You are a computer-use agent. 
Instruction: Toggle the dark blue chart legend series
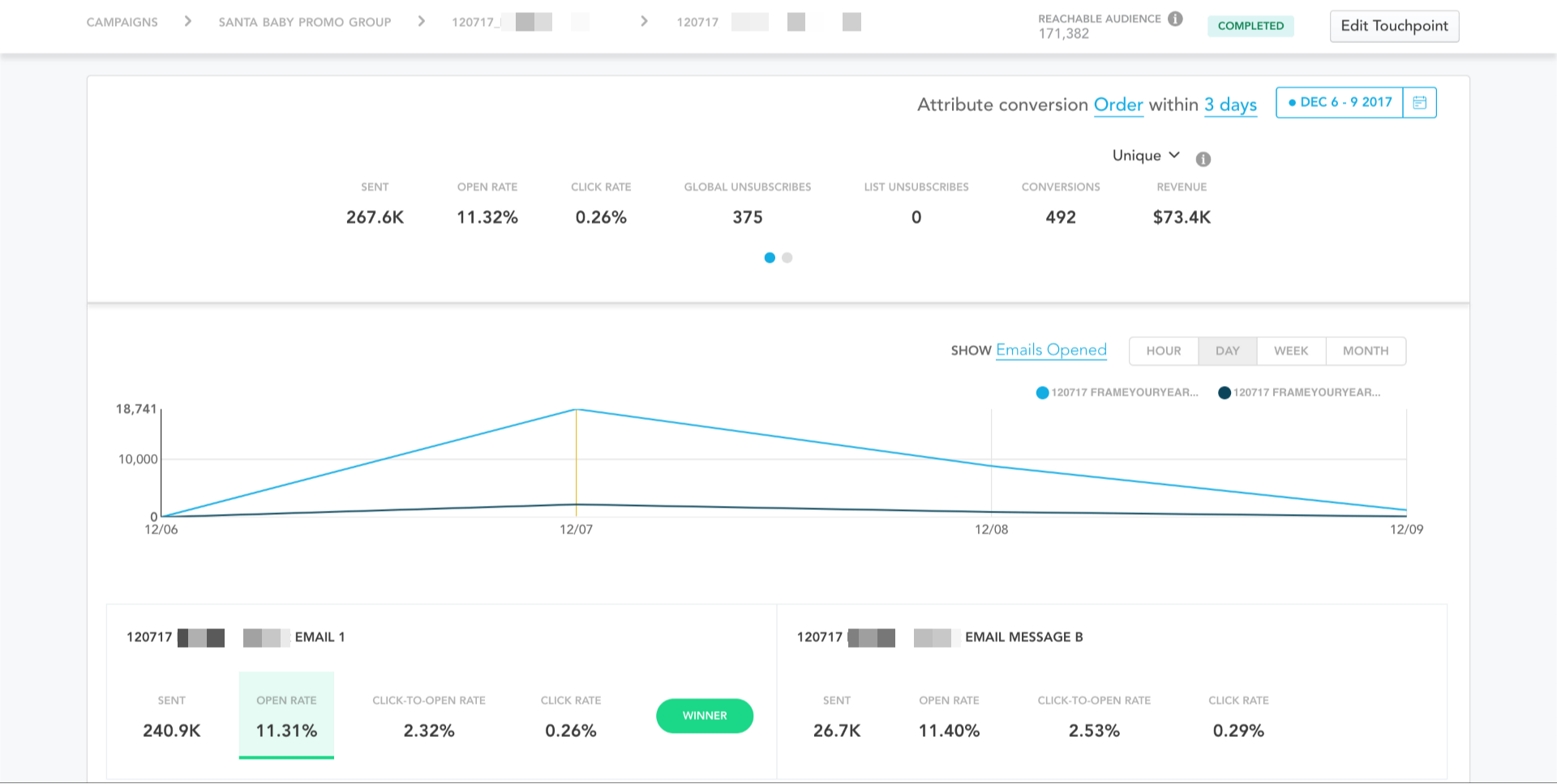pos(1298,392)
